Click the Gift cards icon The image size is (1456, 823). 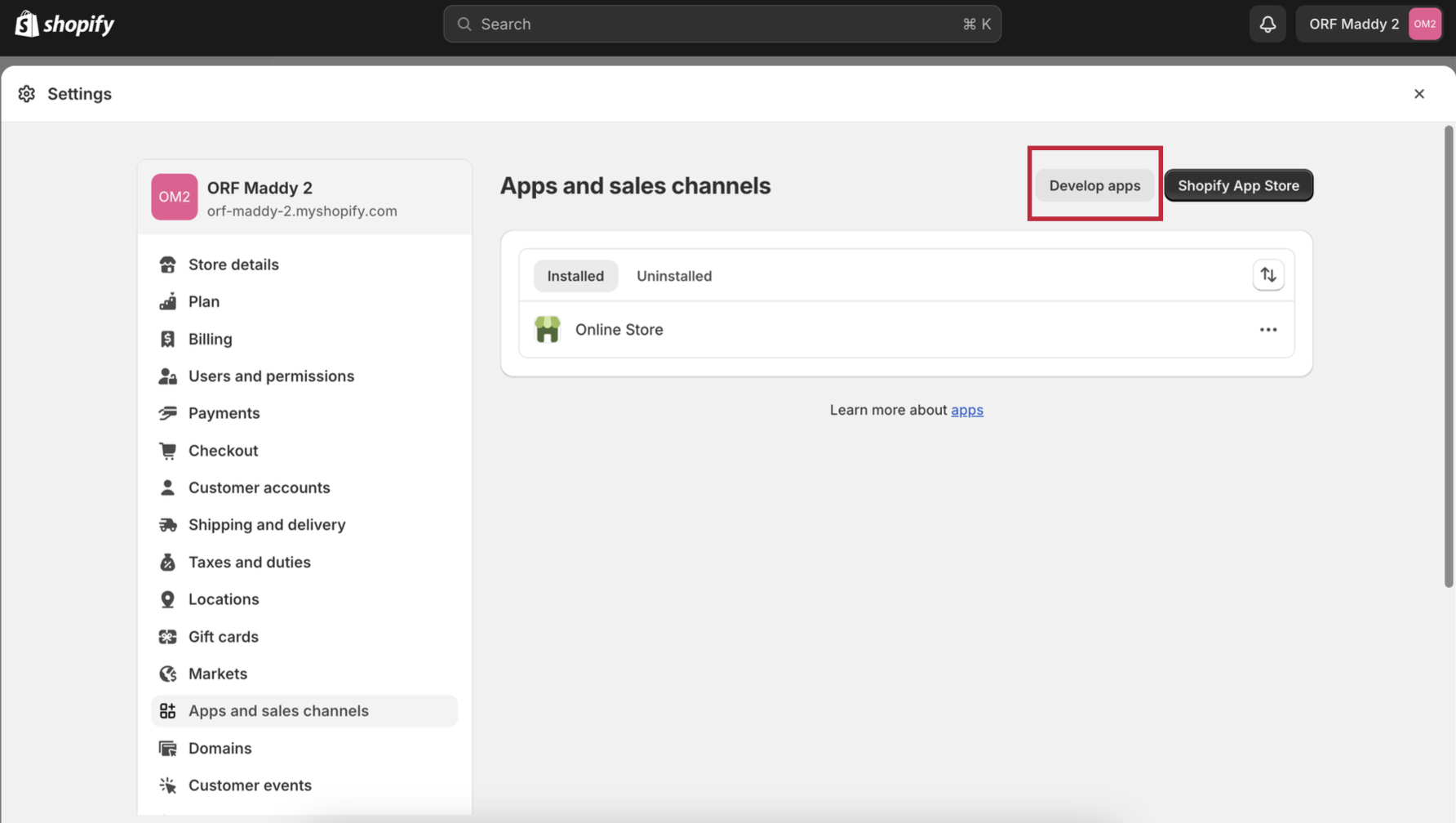tap(167, 637)
